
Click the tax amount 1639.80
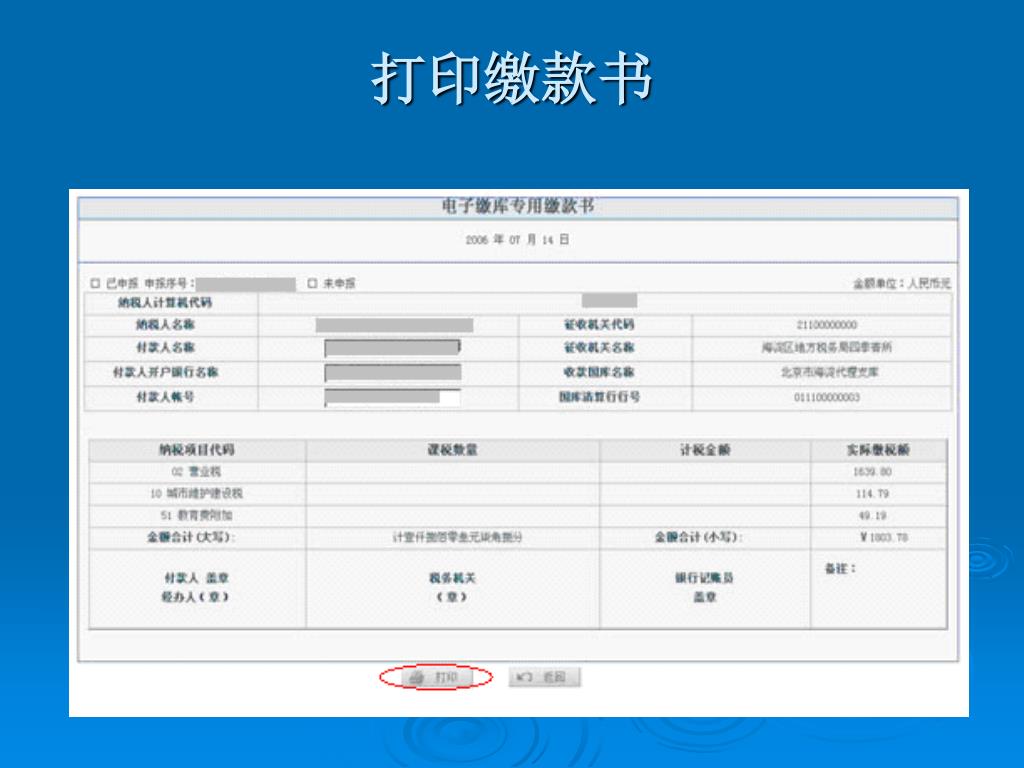(x=872, y=472)
